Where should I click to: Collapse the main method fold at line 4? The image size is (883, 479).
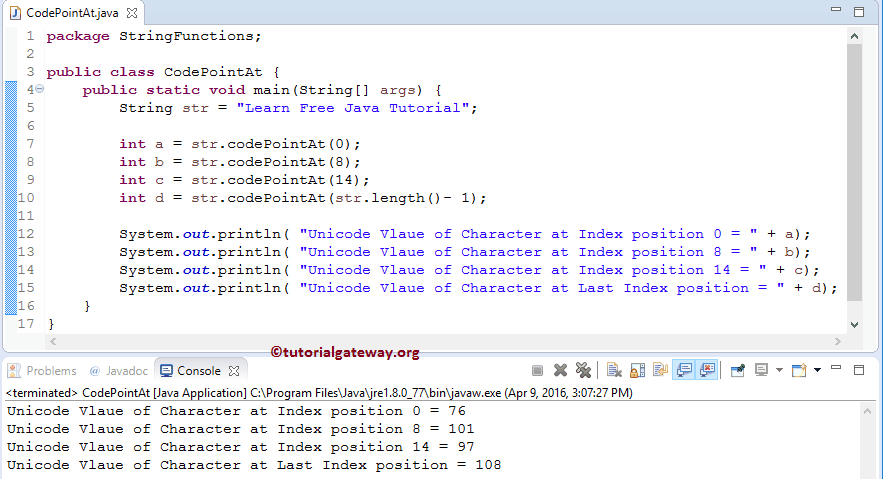(x=39, y=89)
